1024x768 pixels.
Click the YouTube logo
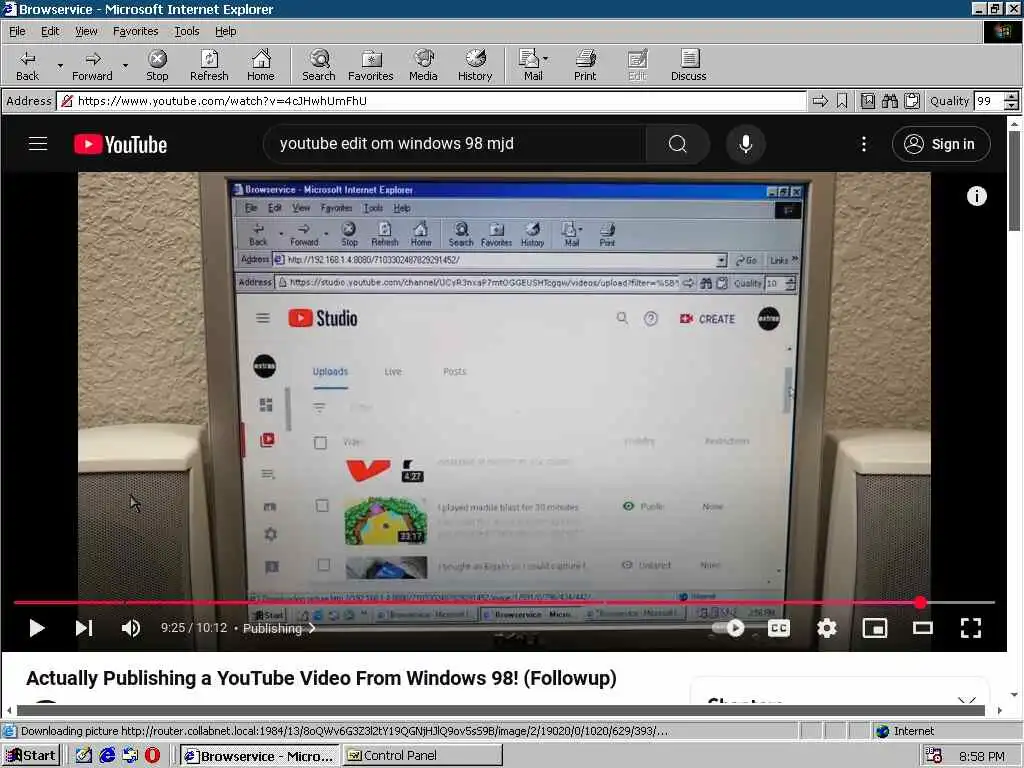[x=120, y=144]
